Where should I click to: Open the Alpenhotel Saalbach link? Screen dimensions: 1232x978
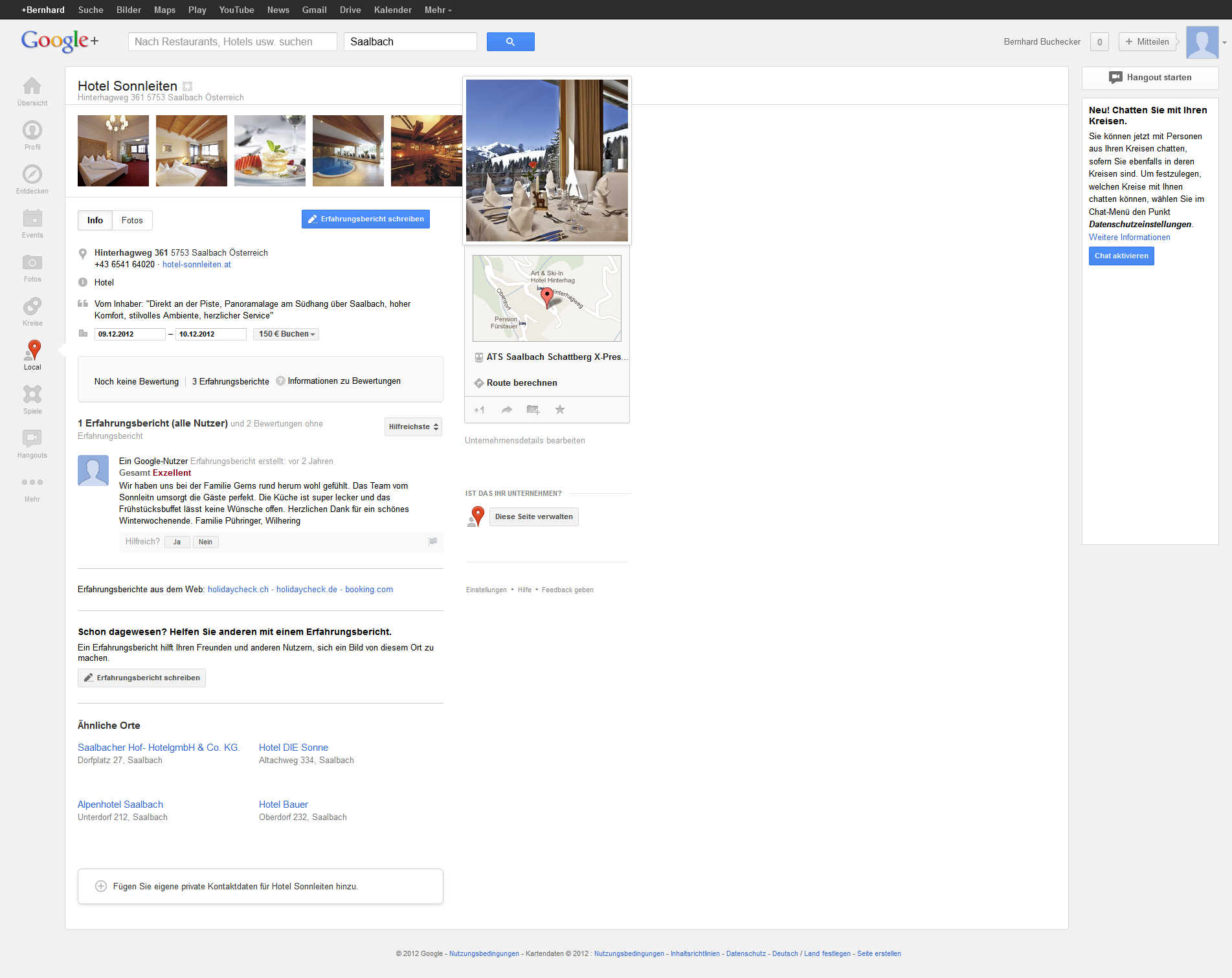(120, 805)
